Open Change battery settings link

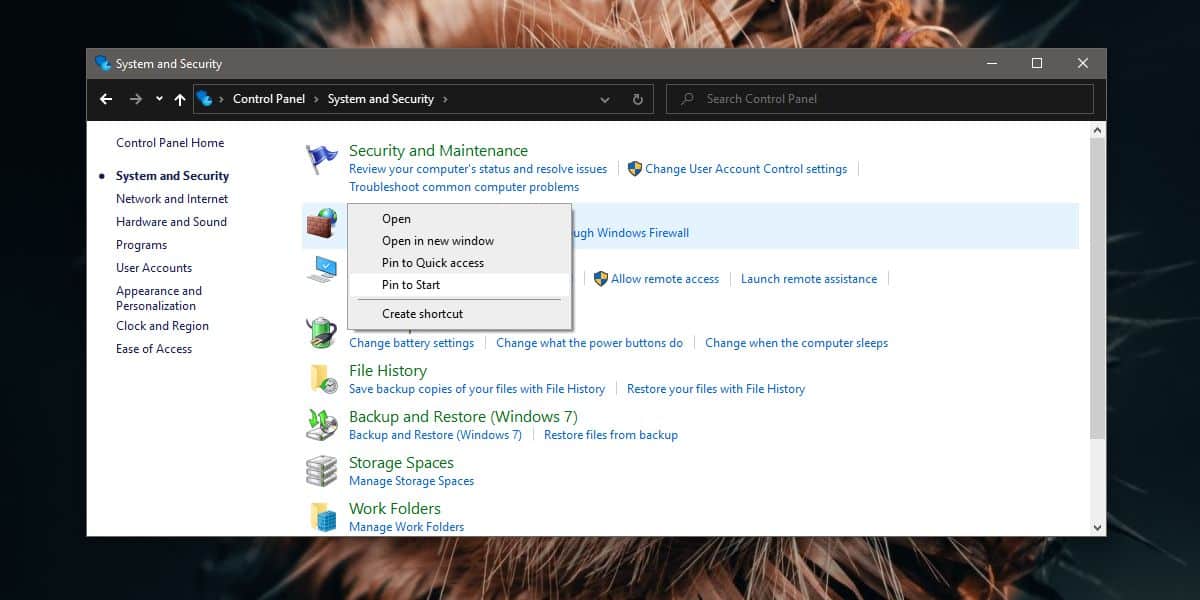click(411, 343)
